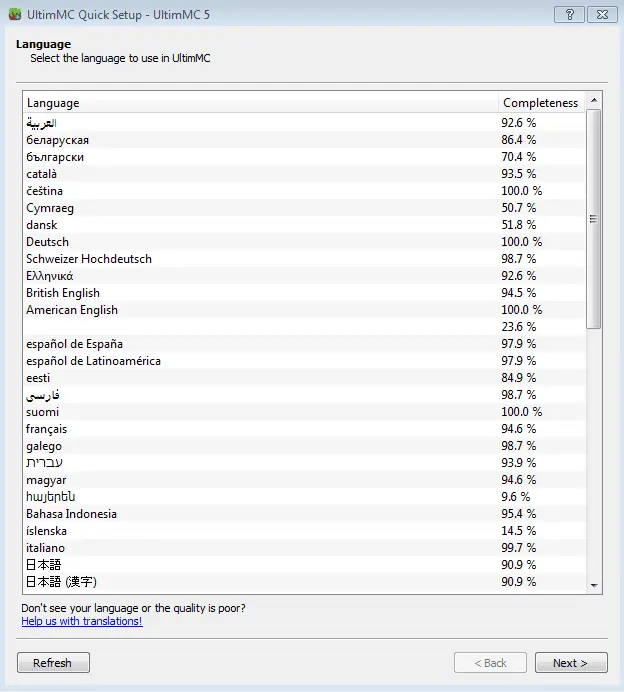Click the UltimMC app icon in title bar
The image size is (624, 692).
13,14
